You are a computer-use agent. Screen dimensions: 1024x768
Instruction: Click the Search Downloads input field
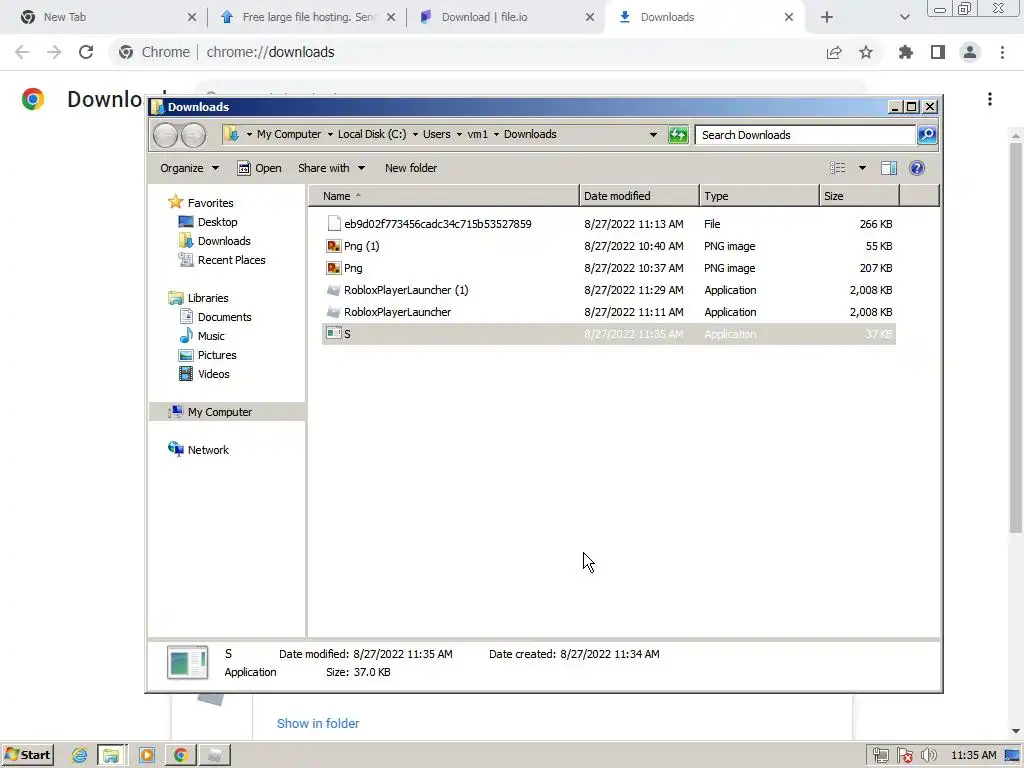click(805, 135)
